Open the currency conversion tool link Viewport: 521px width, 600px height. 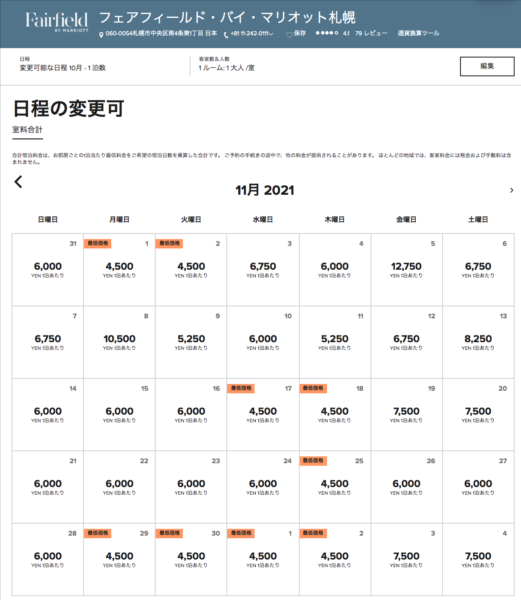(x=418, y=33)
